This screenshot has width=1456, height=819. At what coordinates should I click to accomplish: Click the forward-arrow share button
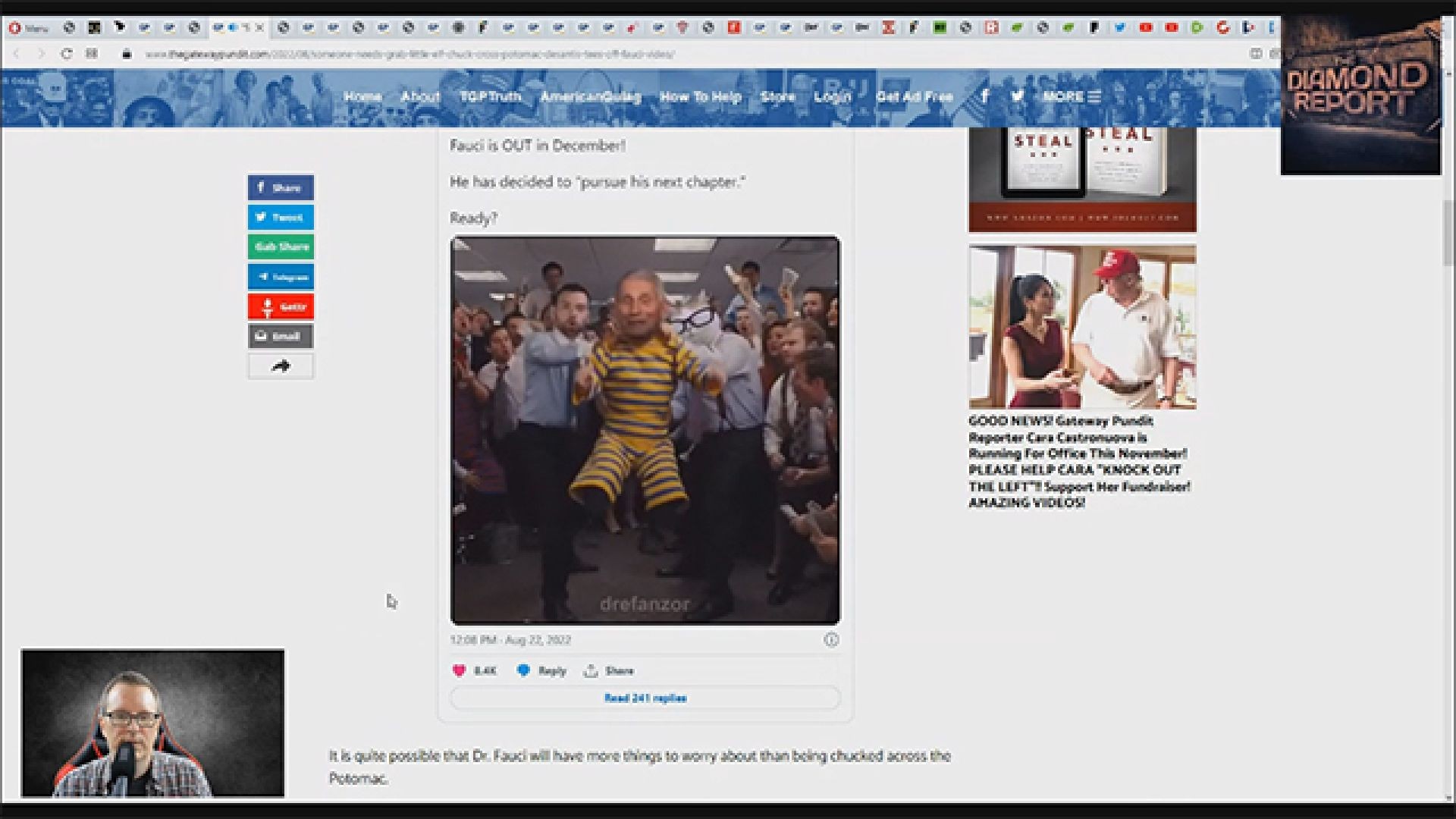[x=281, y=366]
